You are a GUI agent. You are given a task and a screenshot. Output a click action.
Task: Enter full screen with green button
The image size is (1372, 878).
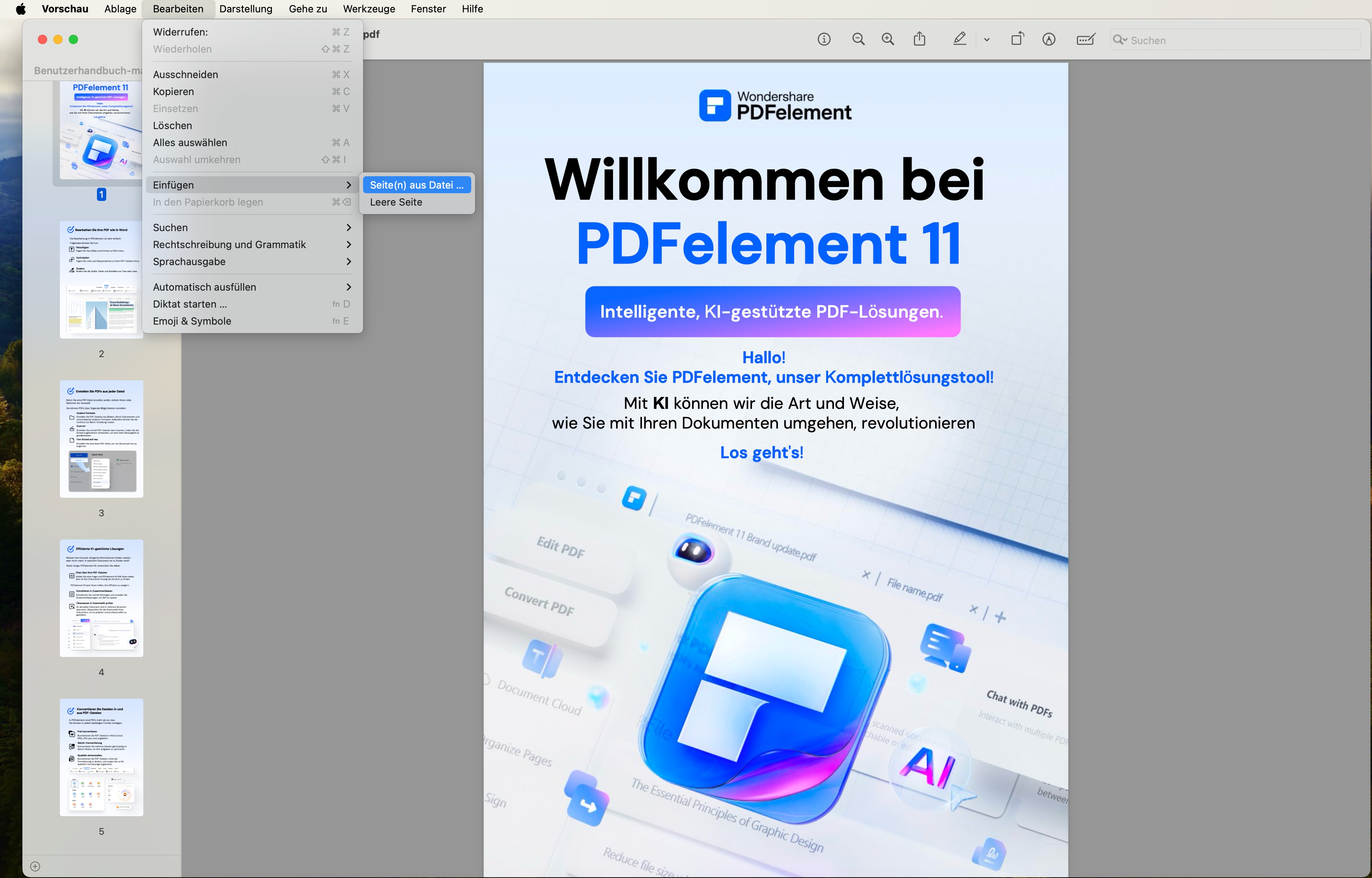pyautogui.click(x=73, y=39)
